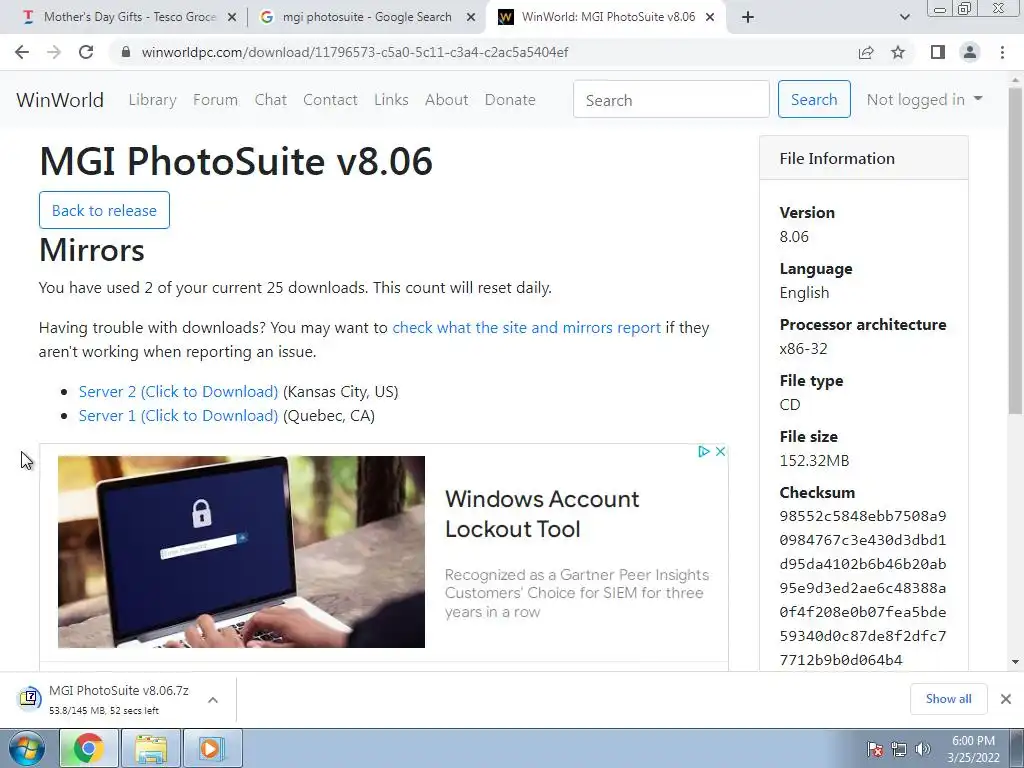
Task: Bookmark this page with star icon
Action: click(898, 52)
